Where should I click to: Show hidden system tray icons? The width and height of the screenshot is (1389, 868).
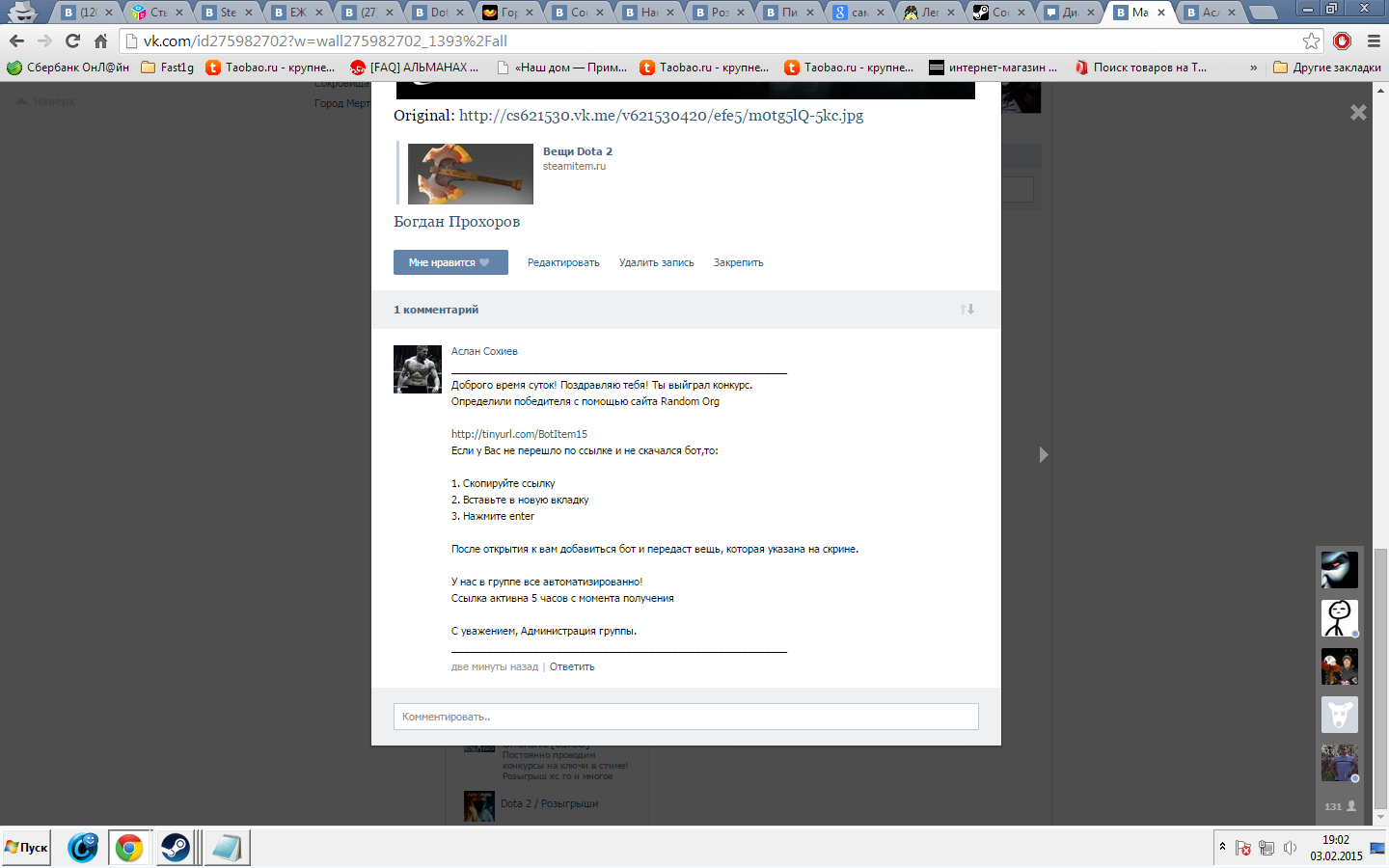click(x=1222, y=847)
